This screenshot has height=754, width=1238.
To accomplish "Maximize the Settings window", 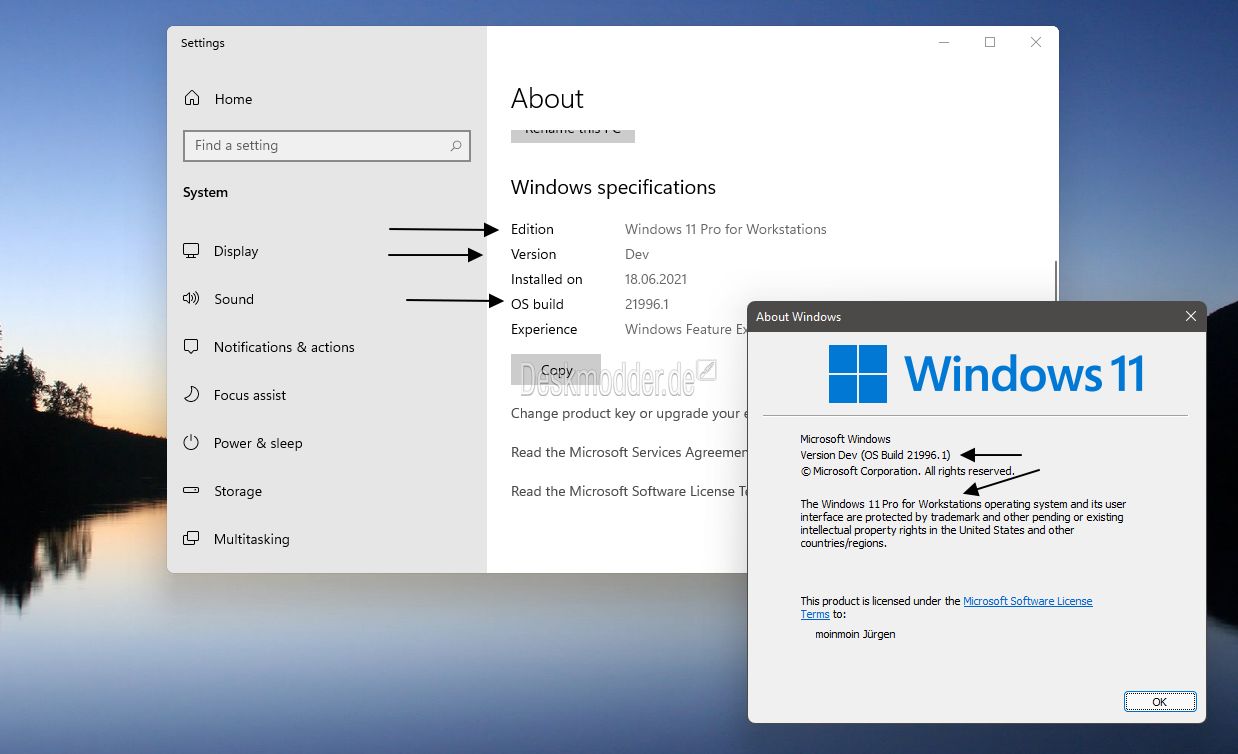I will click(x=990, y=42).
